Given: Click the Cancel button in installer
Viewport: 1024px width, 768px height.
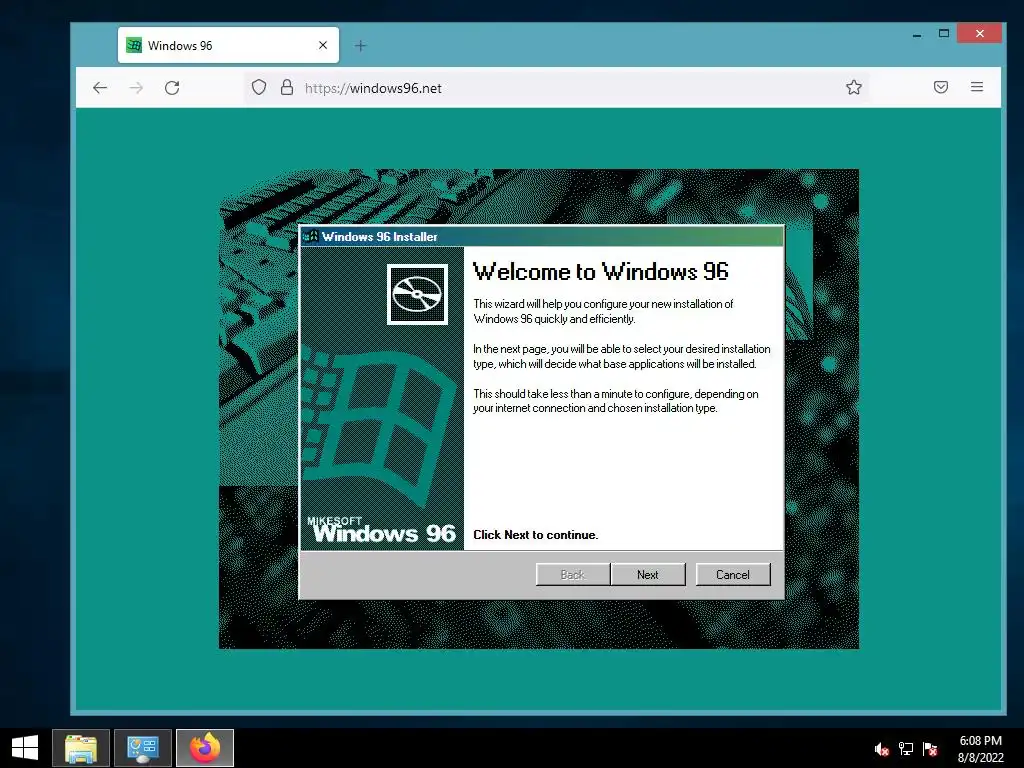Looking at the screenshot, I should point(733,574).
